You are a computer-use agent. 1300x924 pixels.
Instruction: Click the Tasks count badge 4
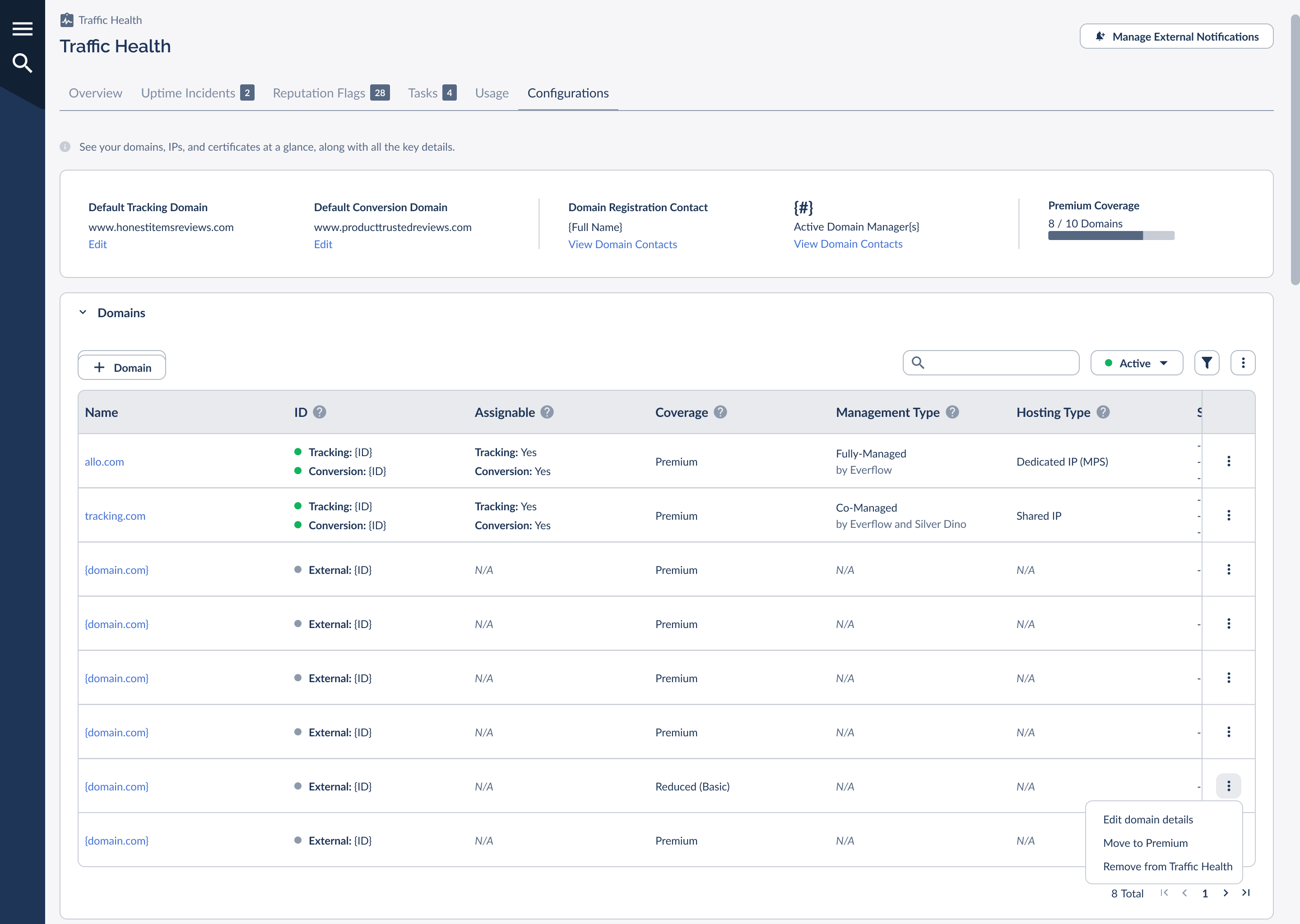click(449, 93)
